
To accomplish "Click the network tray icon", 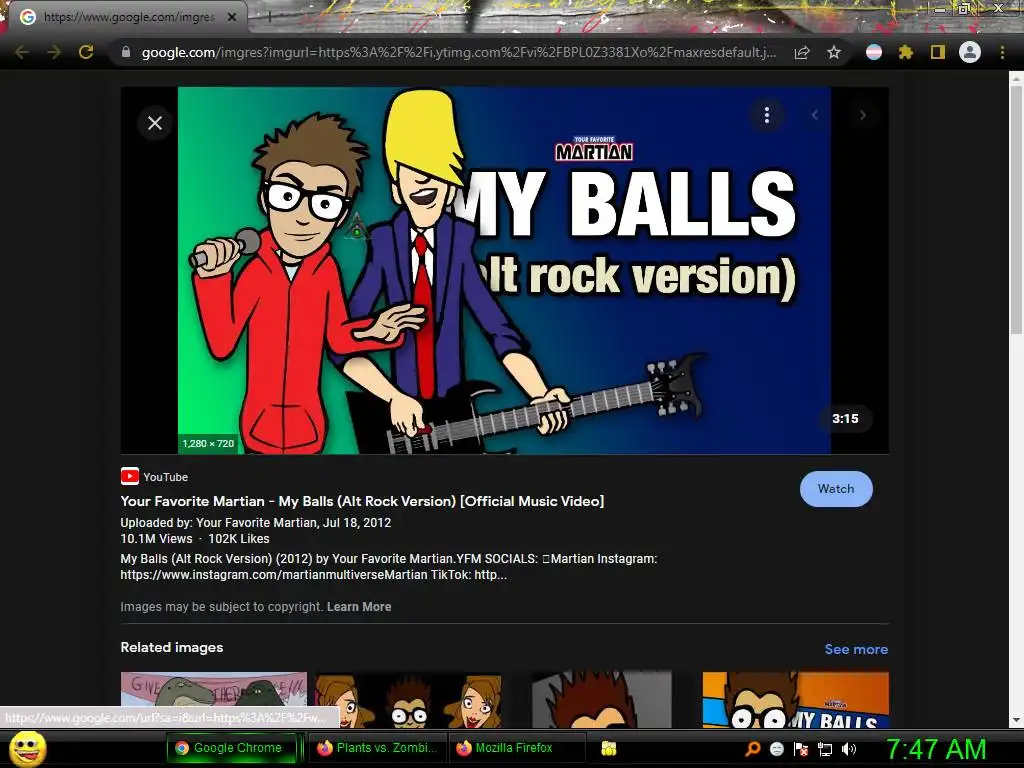I will click(x=825, y=749).
